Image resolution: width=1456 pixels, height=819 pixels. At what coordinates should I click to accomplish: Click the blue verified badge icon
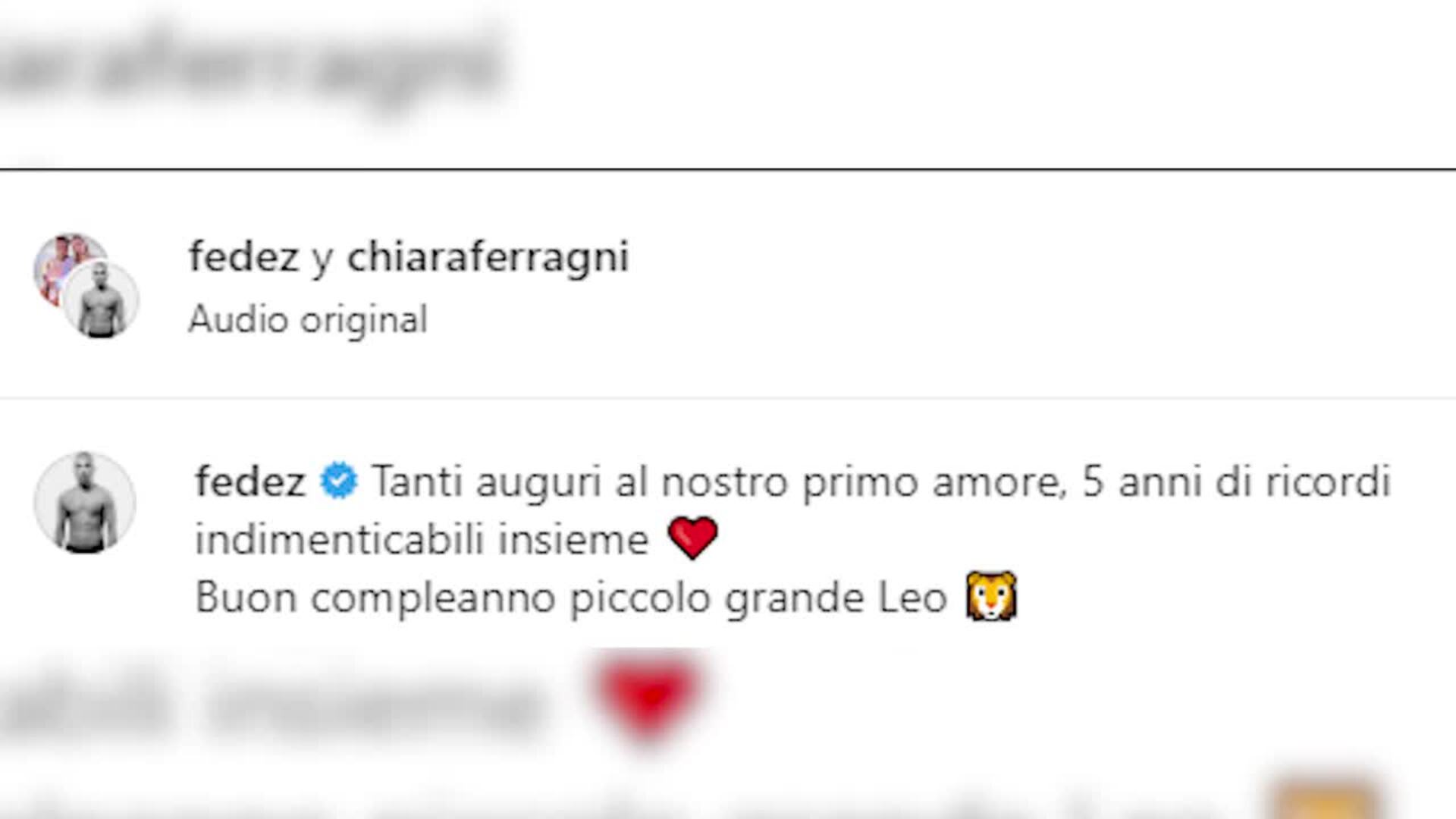coord(338,482)
